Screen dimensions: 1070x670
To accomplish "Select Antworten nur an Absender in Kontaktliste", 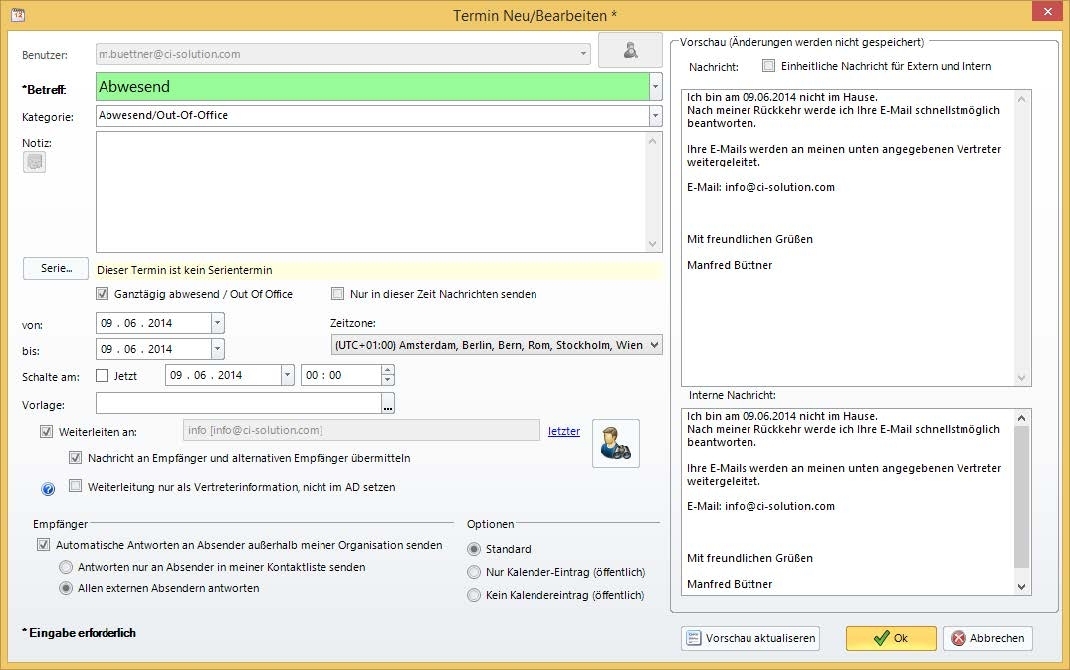I will (68, 567).
